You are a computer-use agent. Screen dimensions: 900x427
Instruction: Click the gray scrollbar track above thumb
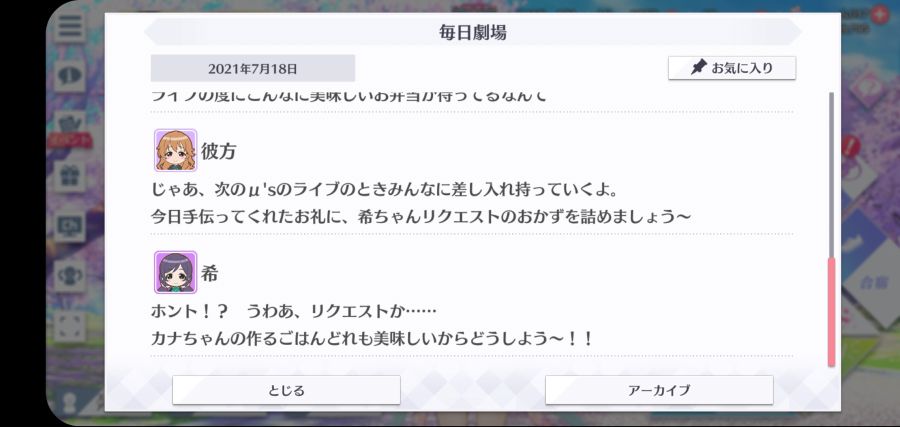831,174
